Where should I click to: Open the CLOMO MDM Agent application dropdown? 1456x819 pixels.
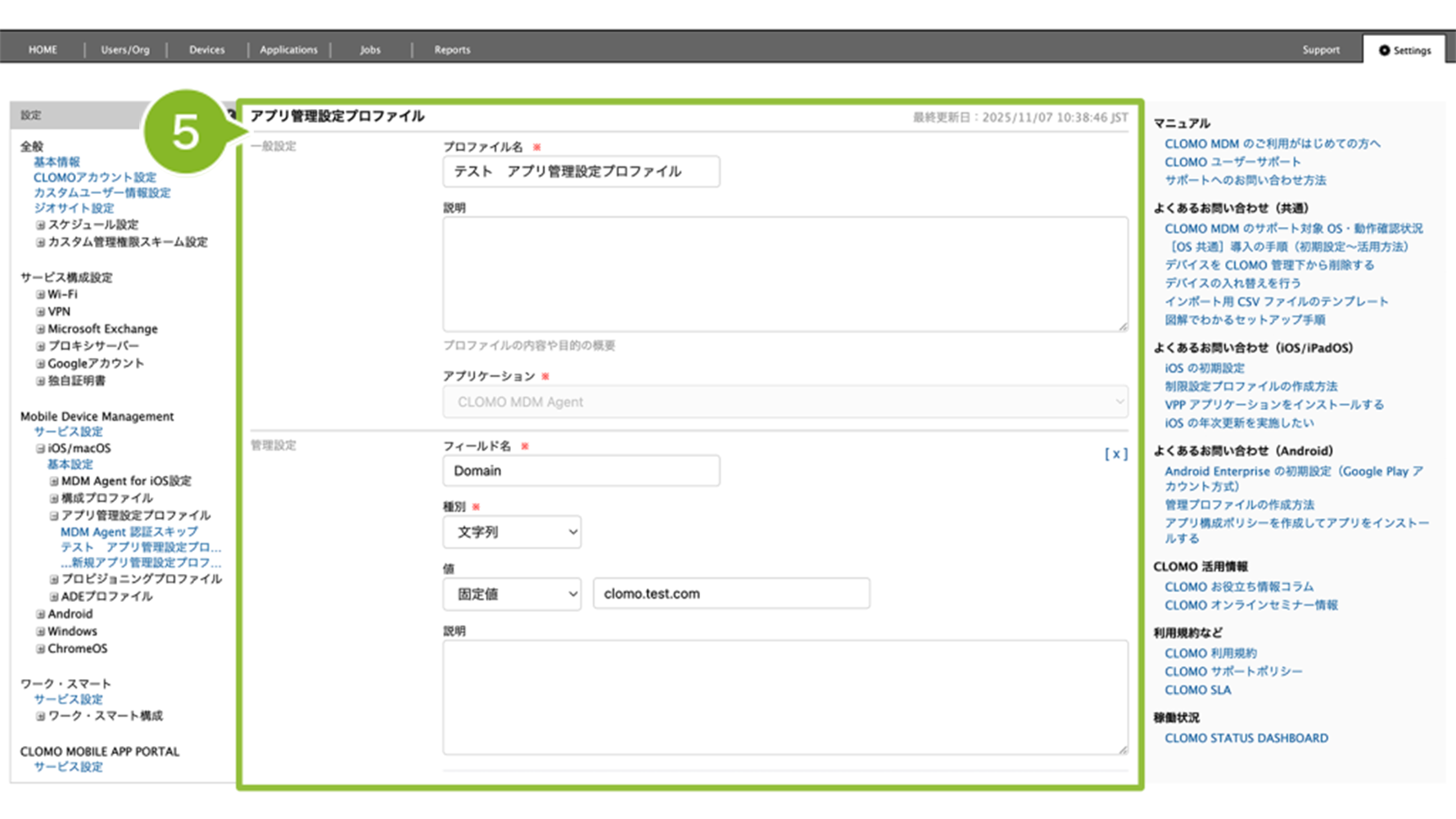click(785, 402)
